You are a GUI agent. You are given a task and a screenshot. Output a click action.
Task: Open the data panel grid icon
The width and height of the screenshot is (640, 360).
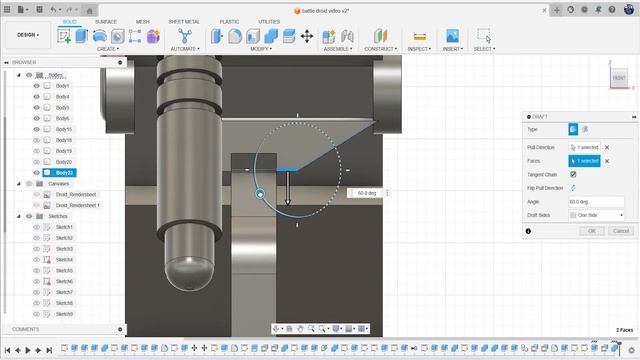pyautogui.click(x=7, y=9)
